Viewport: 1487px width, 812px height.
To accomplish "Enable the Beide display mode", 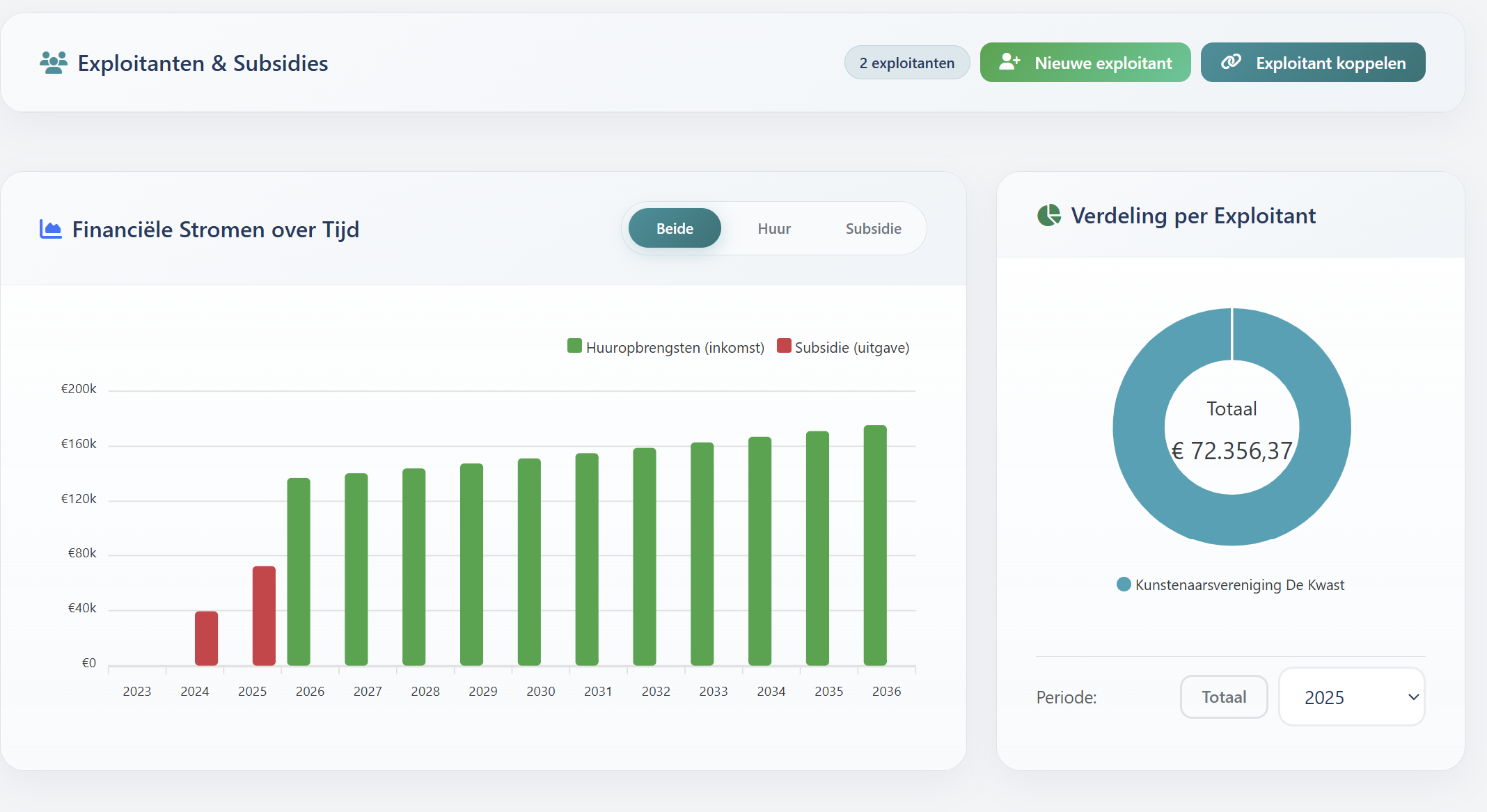I will click(x=674, y=228).
